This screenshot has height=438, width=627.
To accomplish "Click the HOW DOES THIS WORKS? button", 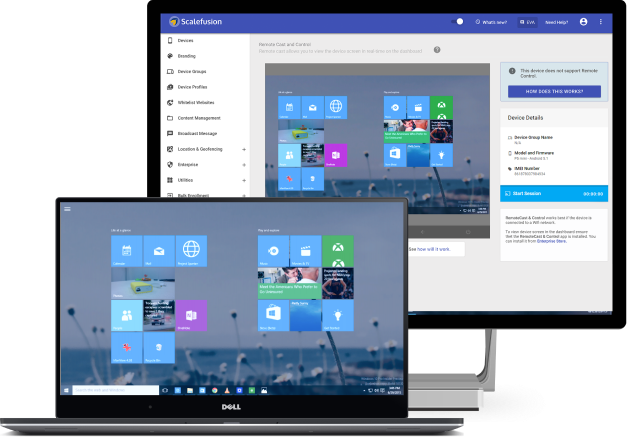I will click(x=554, y=91).
